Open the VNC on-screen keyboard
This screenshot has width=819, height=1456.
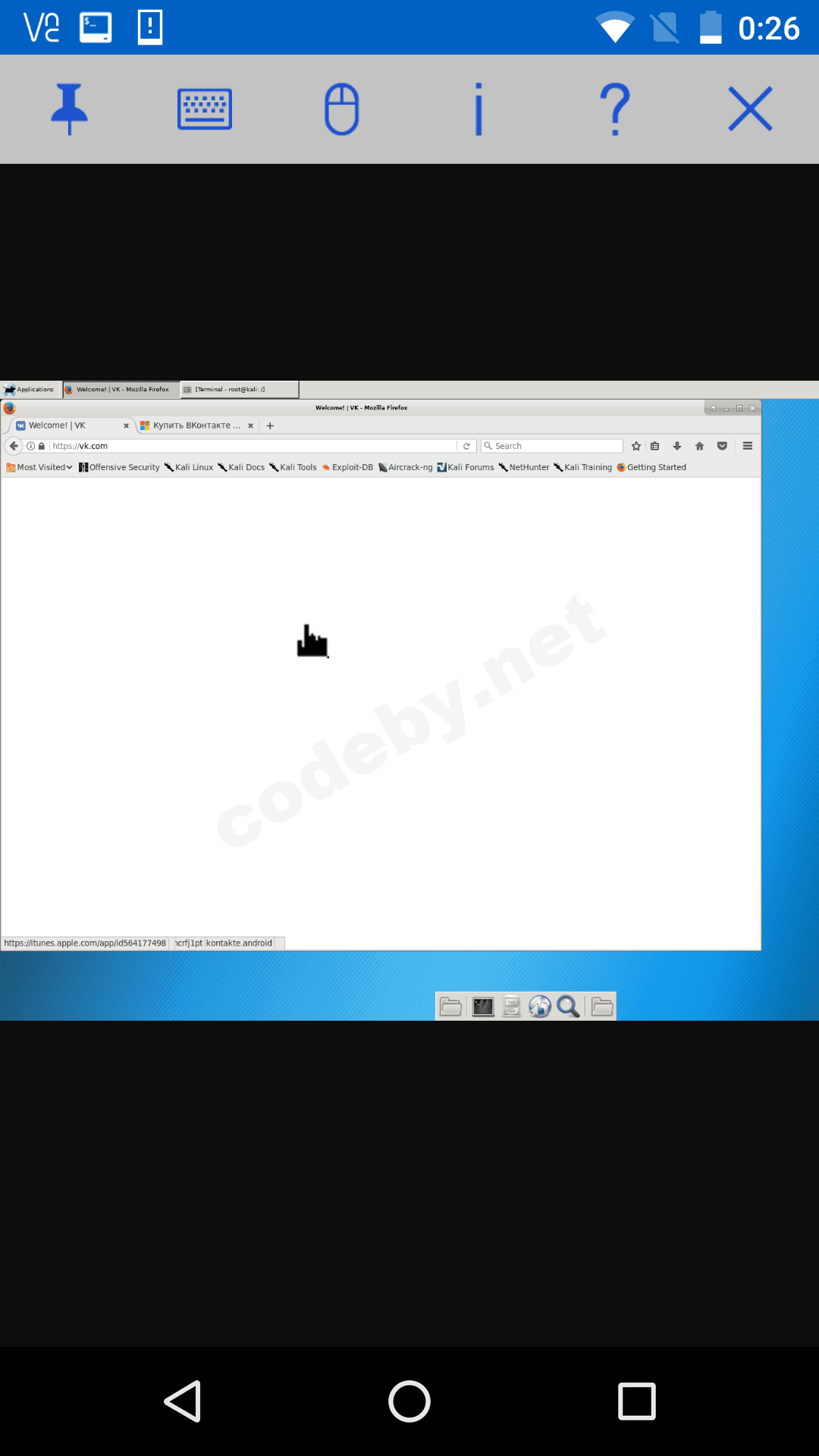pos(205,109)
